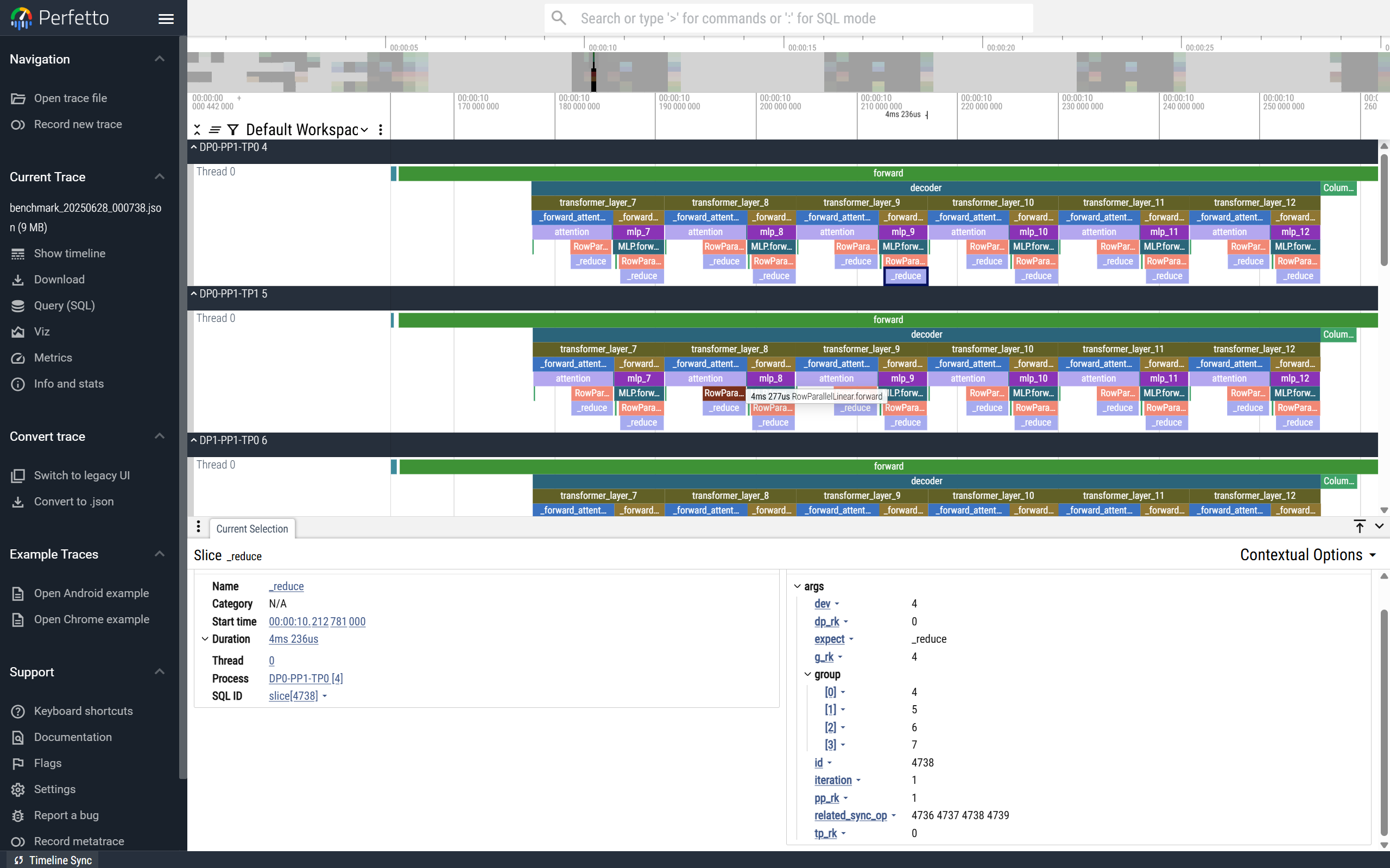
Task: Click the Query (SQL) icon in the sidebar
Action: 18,306
